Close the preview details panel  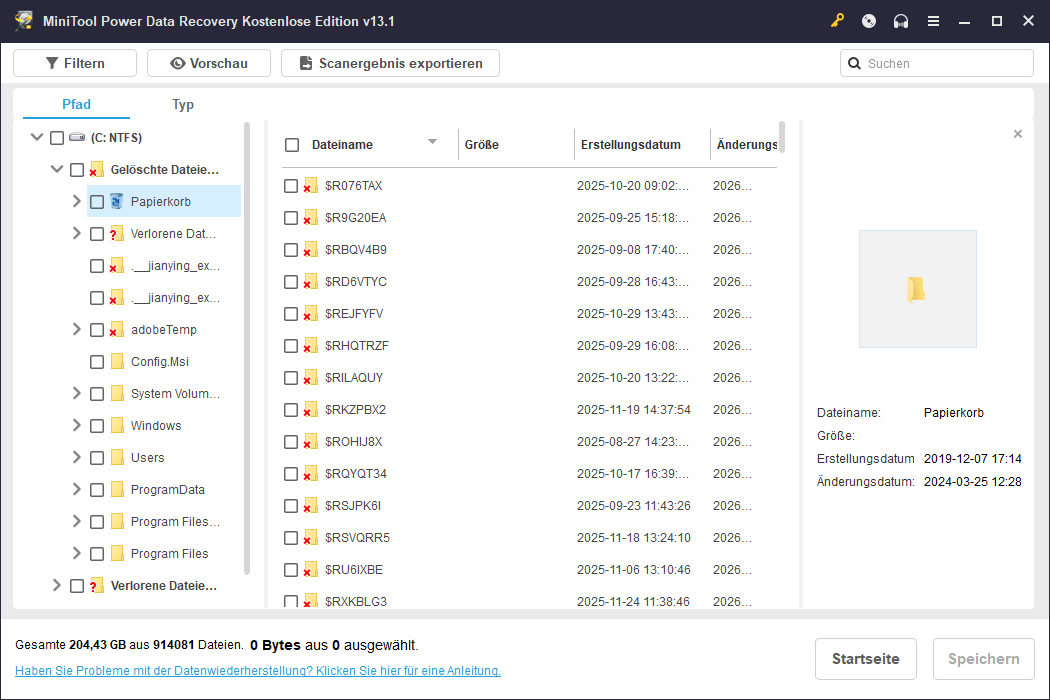tap(1018, 134)
